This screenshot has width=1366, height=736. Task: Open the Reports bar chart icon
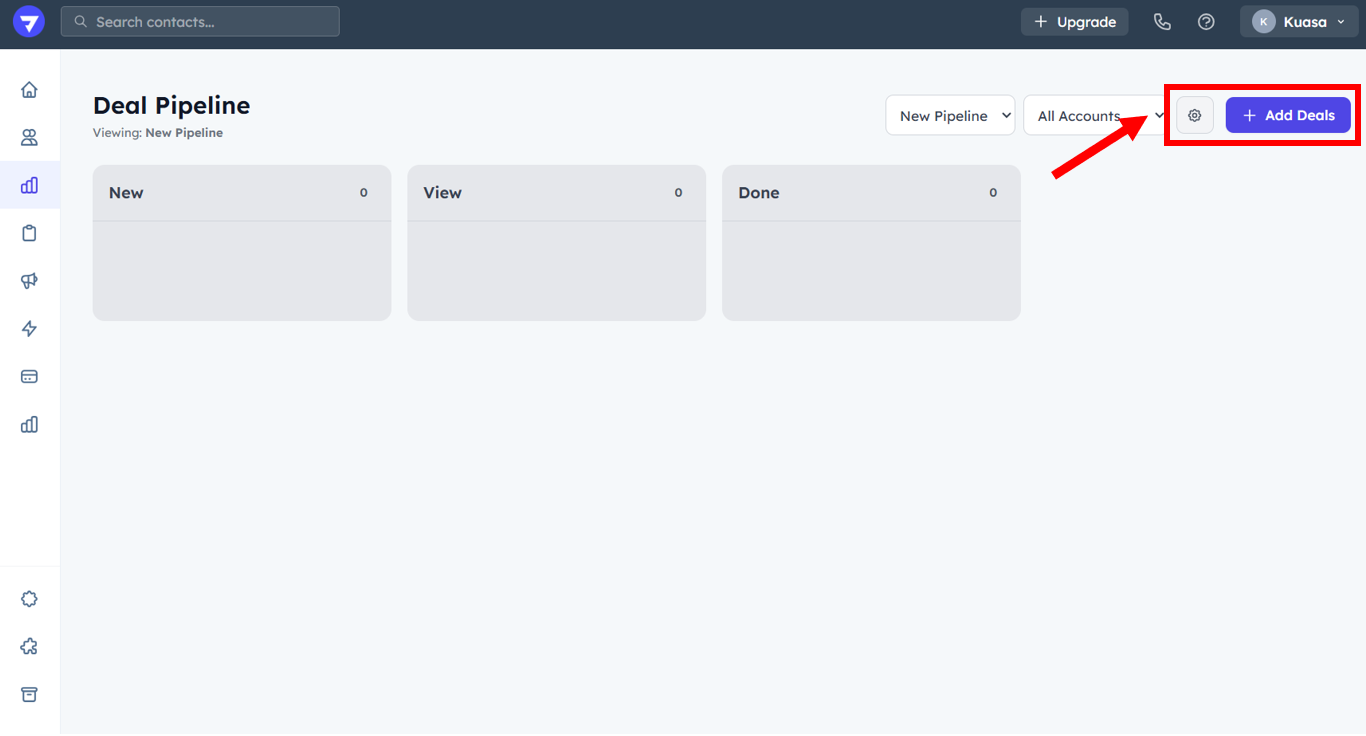29,425
